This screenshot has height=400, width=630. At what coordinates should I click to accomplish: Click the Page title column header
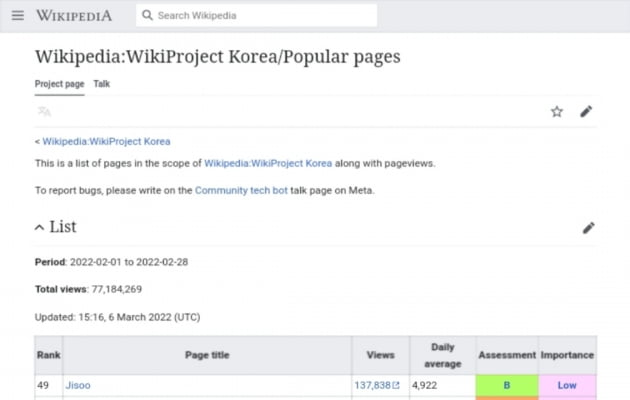(207, 355)
